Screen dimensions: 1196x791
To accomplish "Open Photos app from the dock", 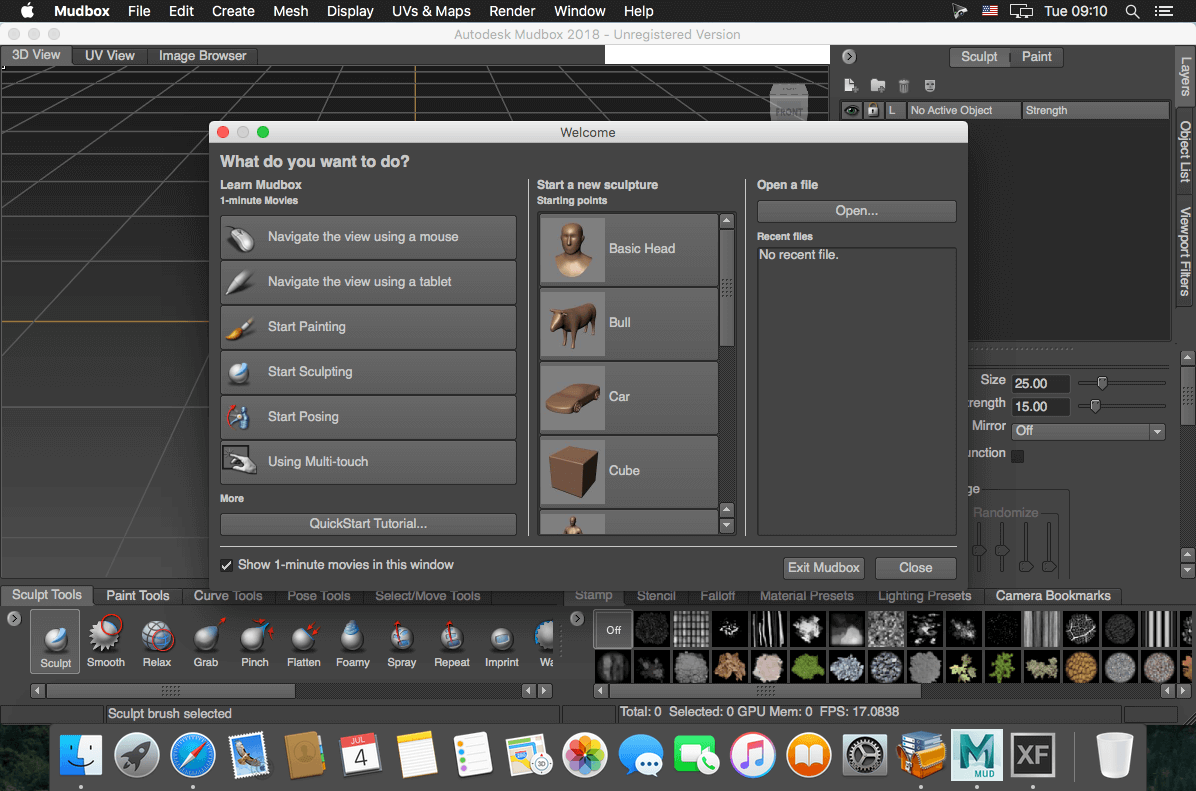I will [x=585, y=756].
